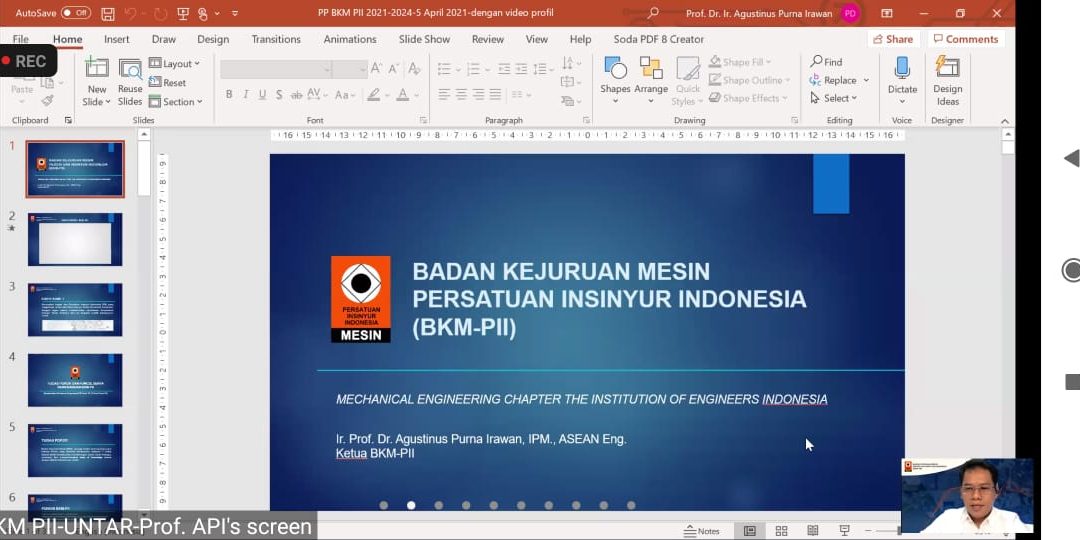The image size is (1080, 540).
Task: Click the PD account avatar
Action: 850,13
